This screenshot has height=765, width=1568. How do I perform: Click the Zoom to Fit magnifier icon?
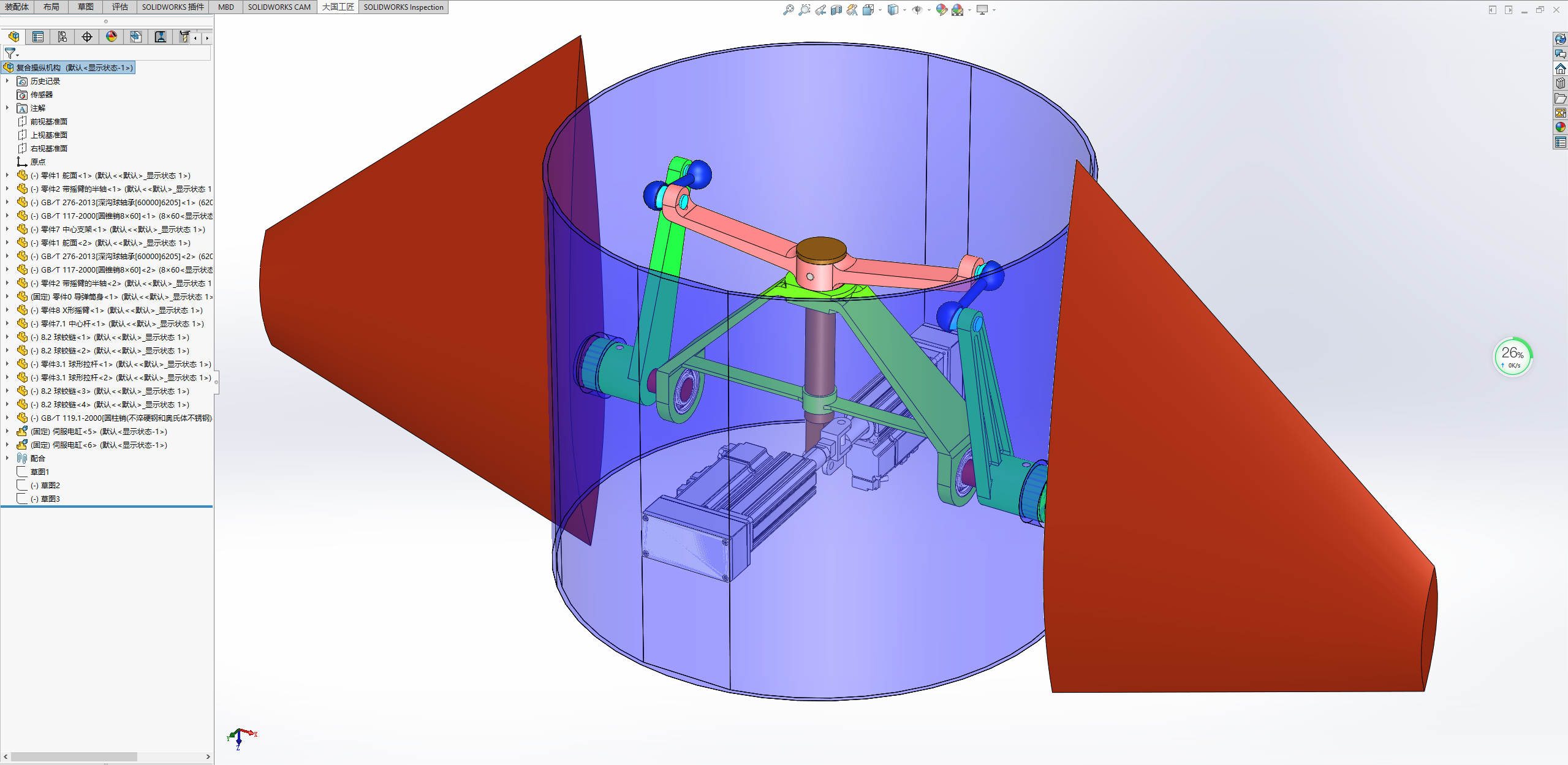click(x=788, y=10)
